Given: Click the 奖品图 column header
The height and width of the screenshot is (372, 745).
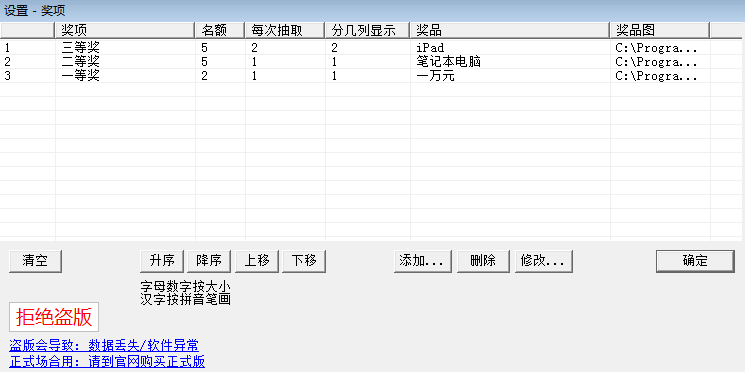Looking at the screenshot, I should coord(659,30).
